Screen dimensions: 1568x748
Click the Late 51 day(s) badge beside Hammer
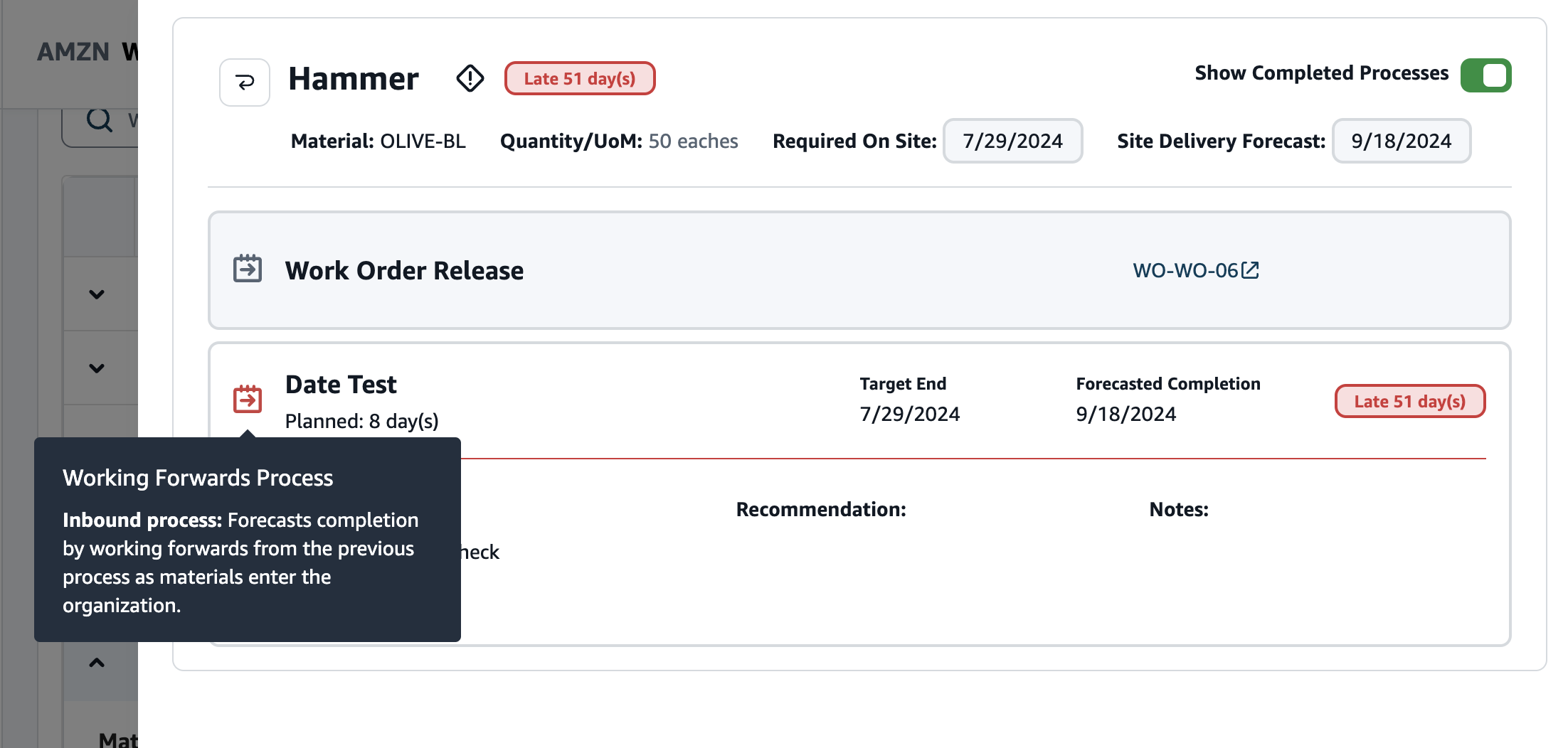(x=579, y=78)
